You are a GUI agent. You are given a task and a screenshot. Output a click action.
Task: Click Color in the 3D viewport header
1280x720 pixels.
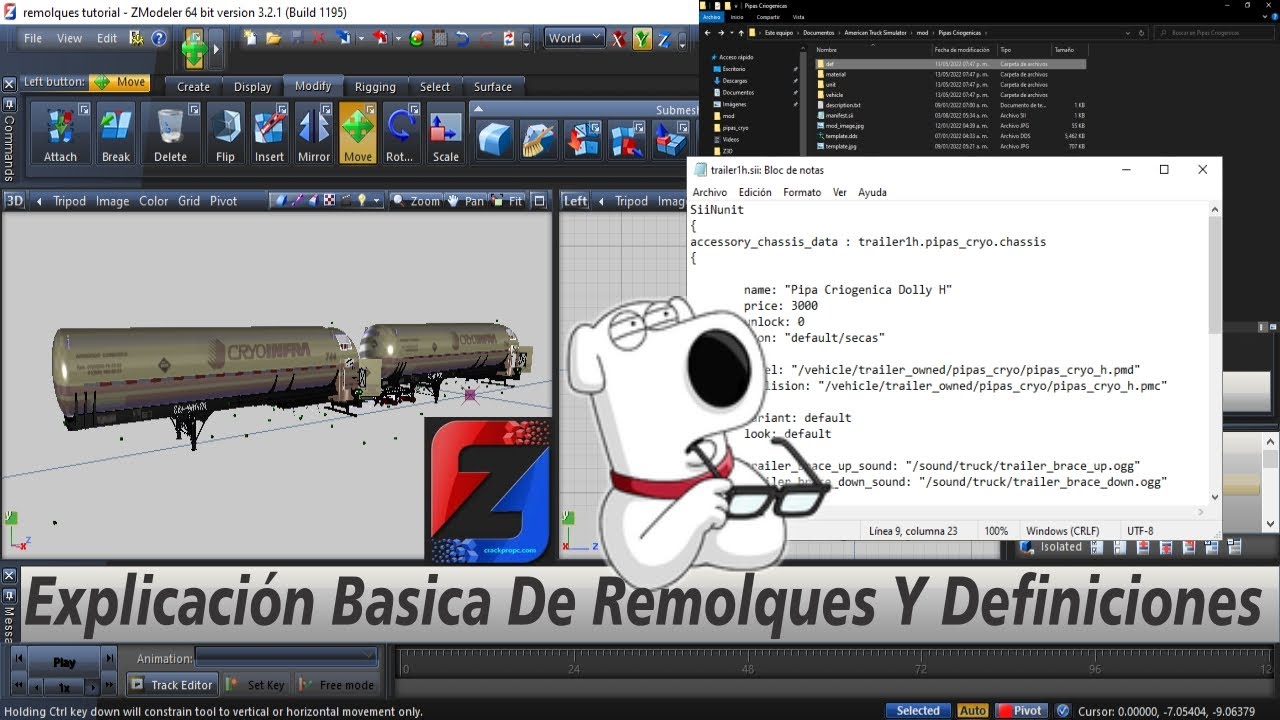pos(153,201)
